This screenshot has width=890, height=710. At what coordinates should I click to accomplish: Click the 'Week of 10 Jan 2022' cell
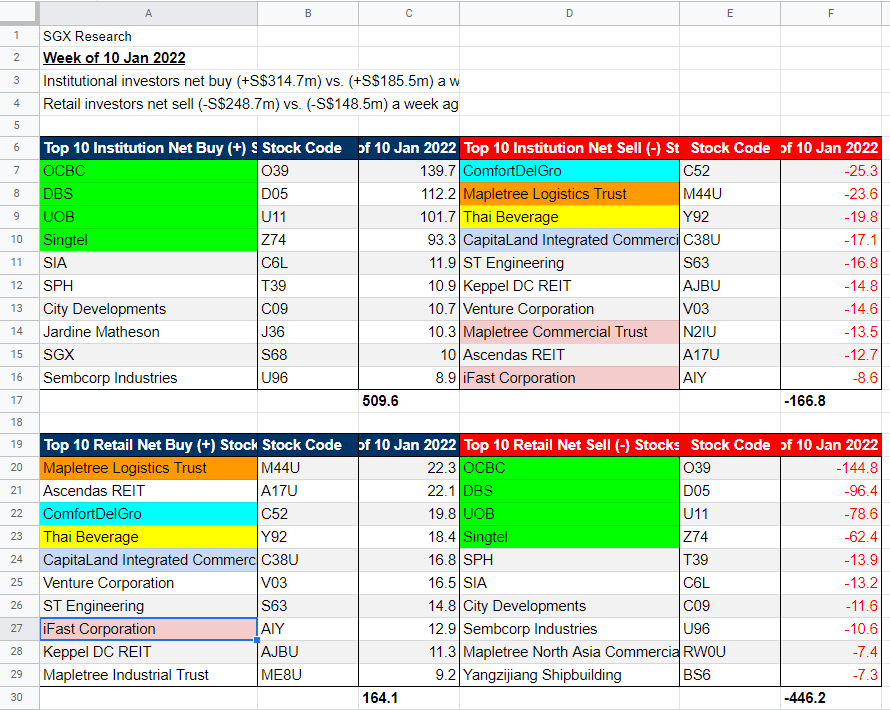pyautogui.click(x=149, y=58)
